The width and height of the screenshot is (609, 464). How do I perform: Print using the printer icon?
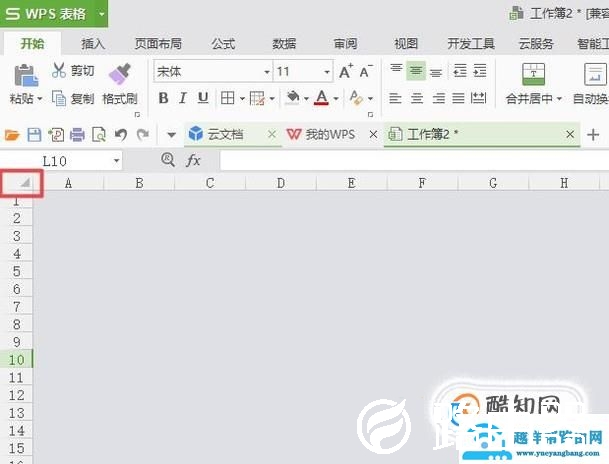tap(77, 135)
